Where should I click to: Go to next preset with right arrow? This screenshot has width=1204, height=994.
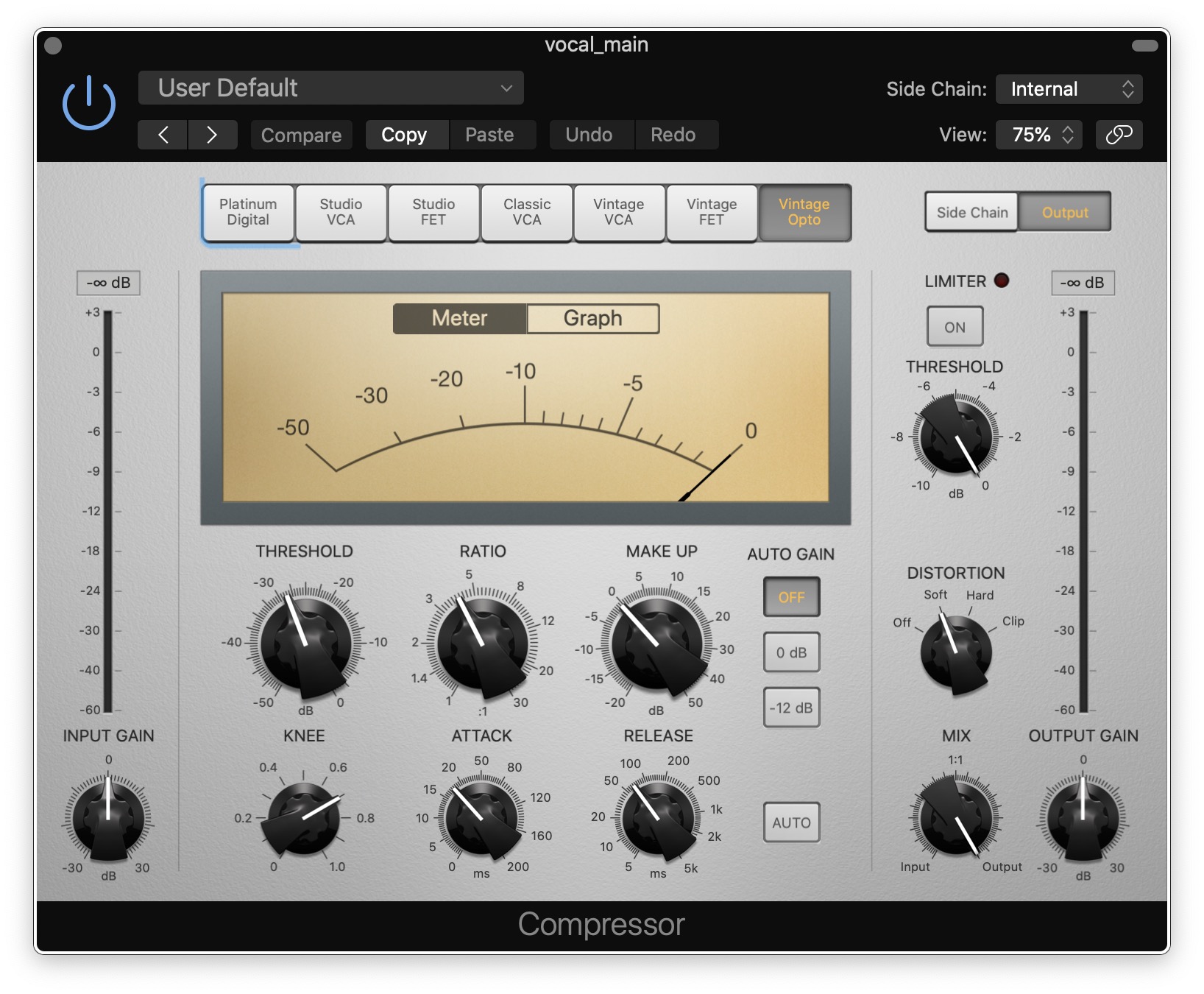tap(212, 135)
